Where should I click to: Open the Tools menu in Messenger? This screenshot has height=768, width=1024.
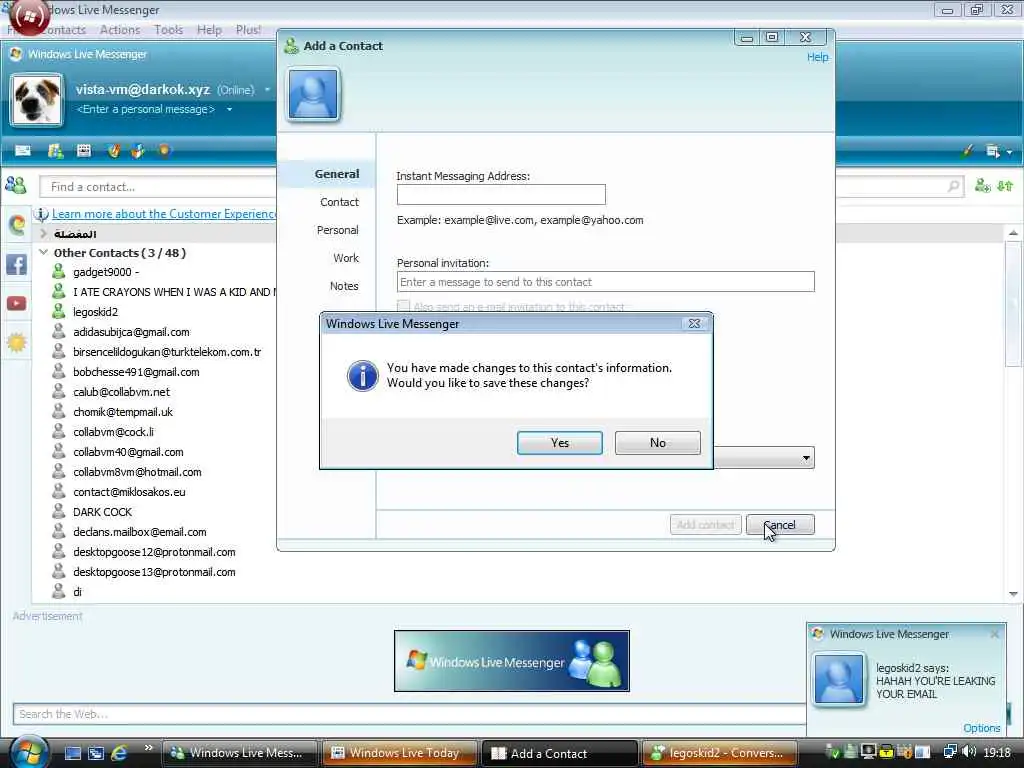tap(168, 30)
